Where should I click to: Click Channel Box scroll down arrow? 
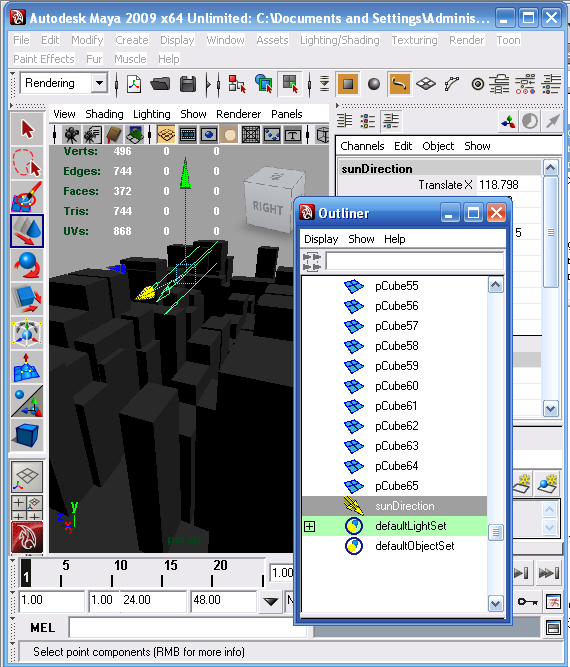550,409
